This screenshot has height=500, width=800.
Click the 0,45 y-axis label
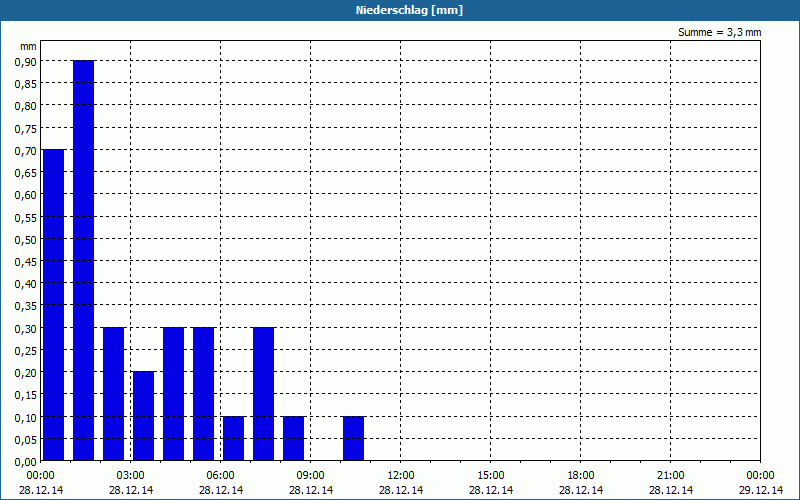pyautogui.click(x=26, y=262)
